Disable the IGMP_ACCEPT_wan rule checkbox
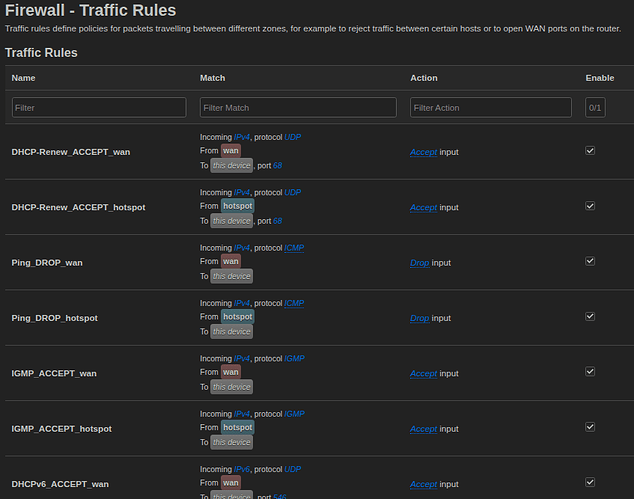Screen dimensions: 634x499 pos(590,372)
